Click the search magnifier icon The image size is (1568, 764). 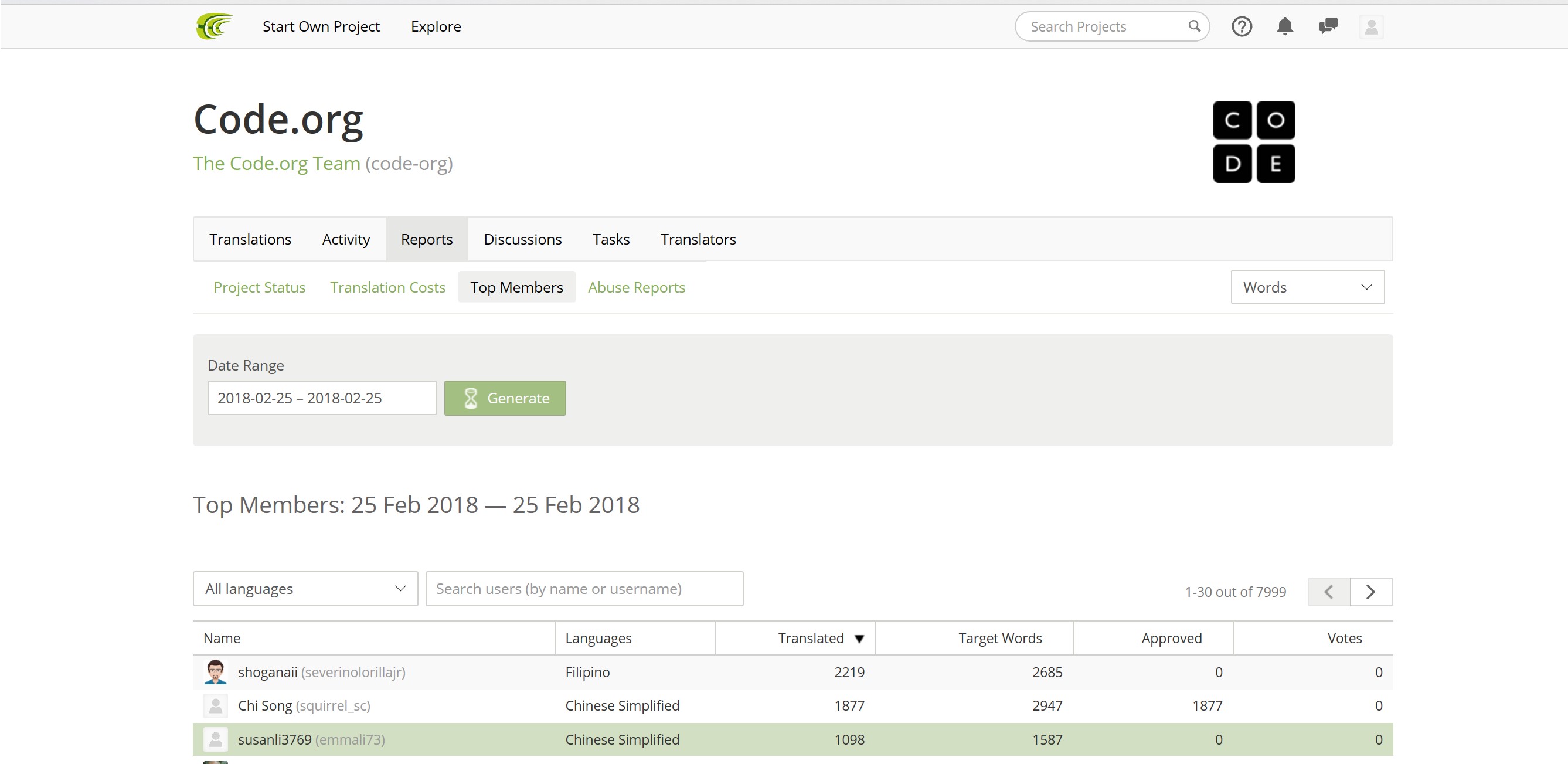(x=1194, y=26)
